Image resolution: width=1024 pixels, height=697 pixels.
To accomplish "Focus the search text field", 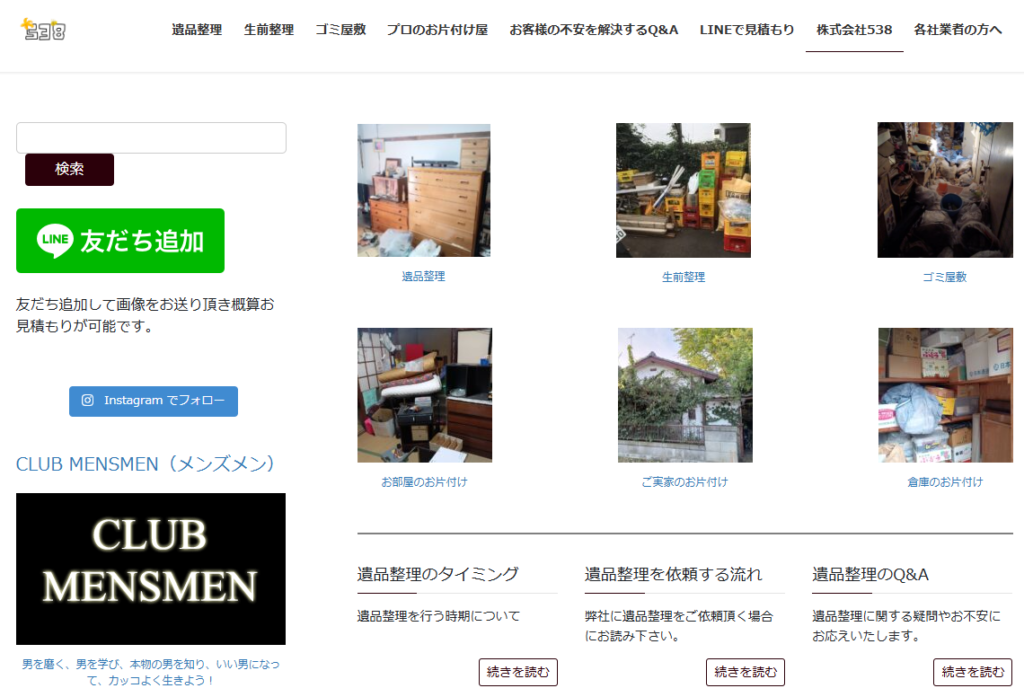I will [151, 138].
